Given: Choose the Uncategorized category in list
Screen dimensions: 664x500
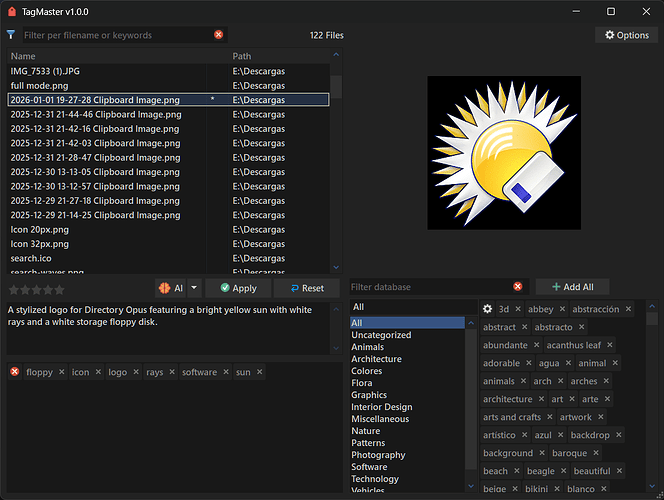Looking at the screenshot, I should 381,335.
